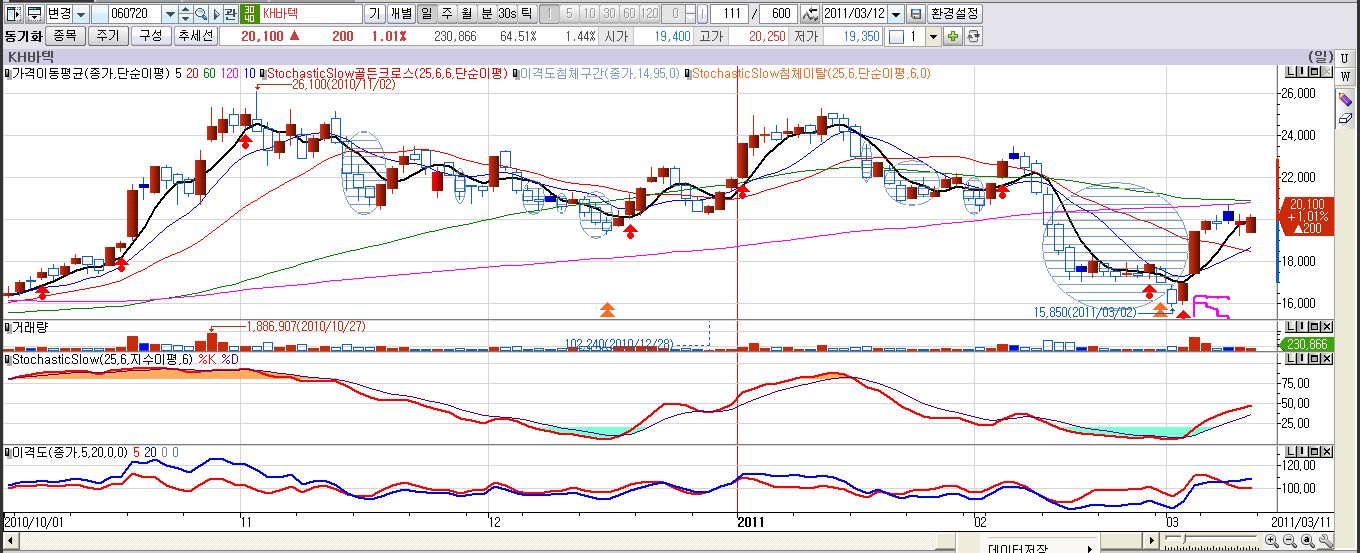Click the 이격도침체구간 indicator label
1360x553 pixels.
(598, 73)
